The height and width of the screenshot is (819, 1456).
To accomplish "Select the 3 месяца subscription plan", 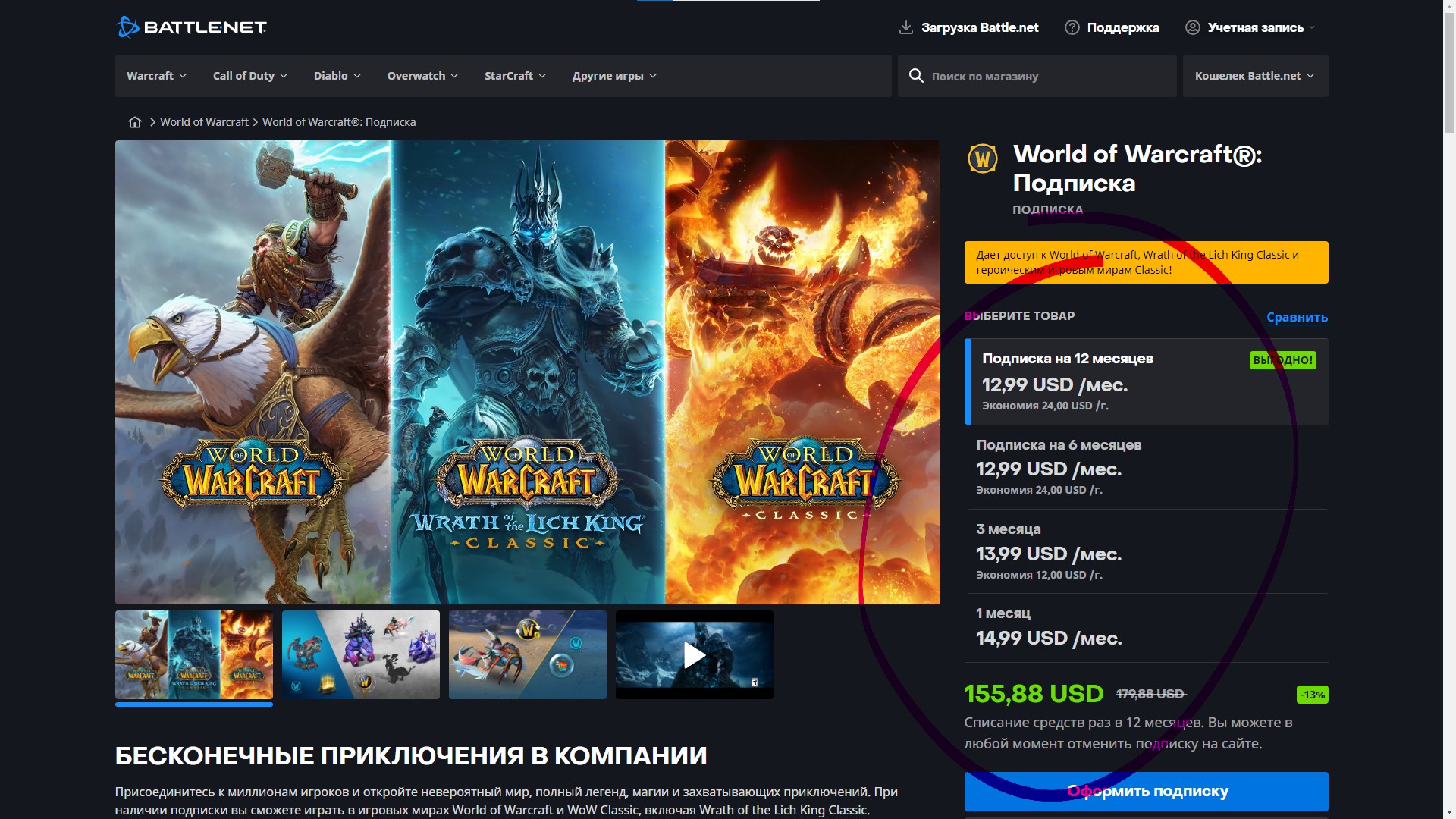I will [x=1146, y=551].
